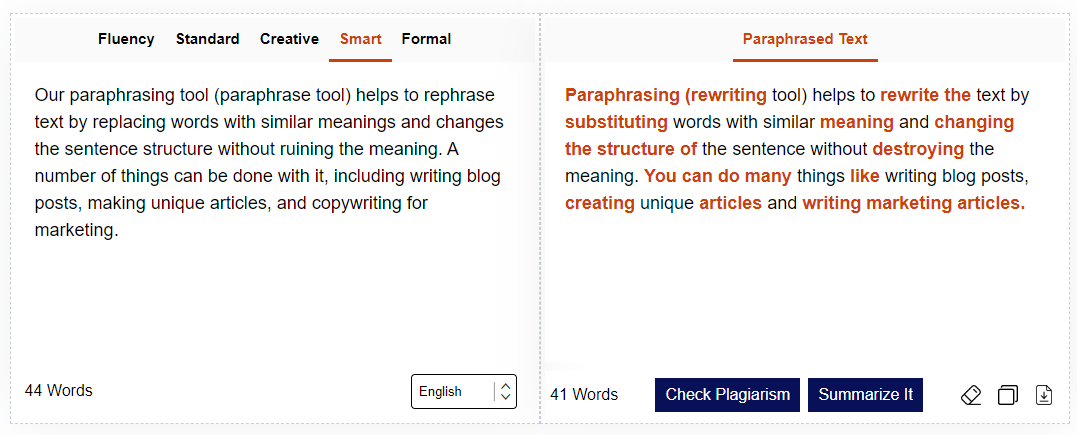The height and width of the screenshot is (435, 1077).
Task: Select the Smart mode tab
Action: [360, 39]
